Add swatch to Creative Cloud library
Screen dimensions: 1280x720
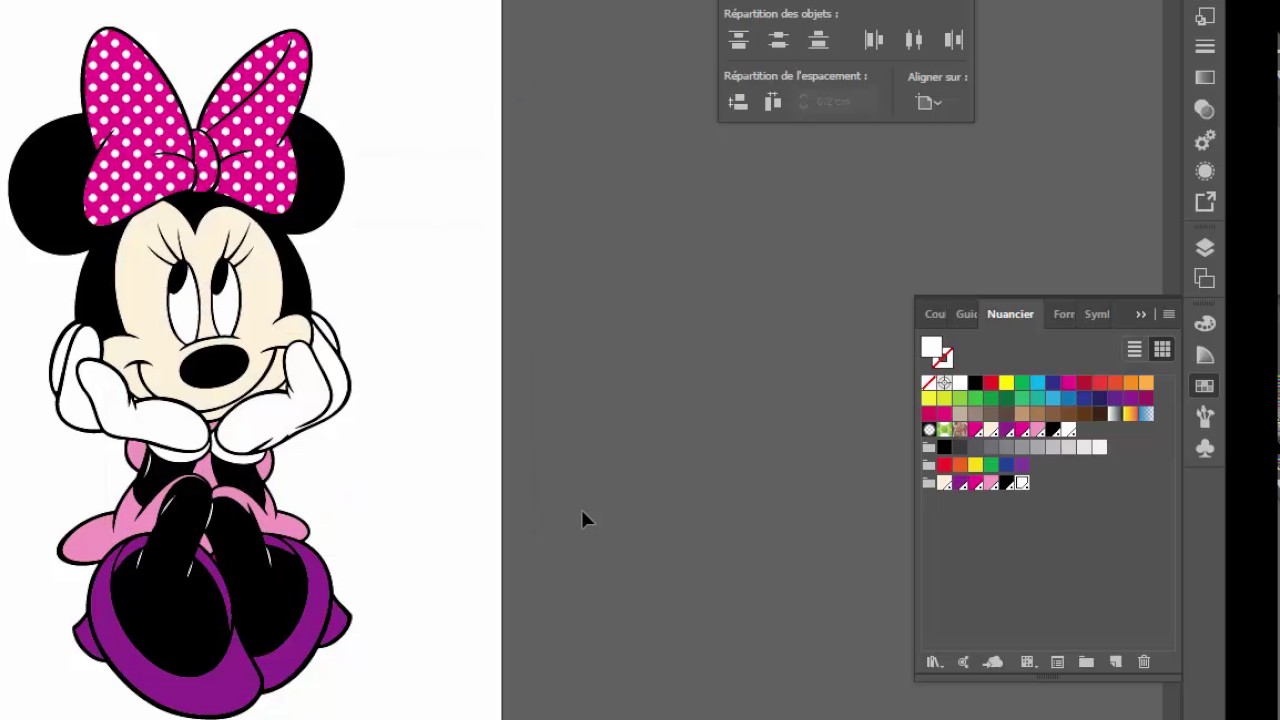click(993, 662)
